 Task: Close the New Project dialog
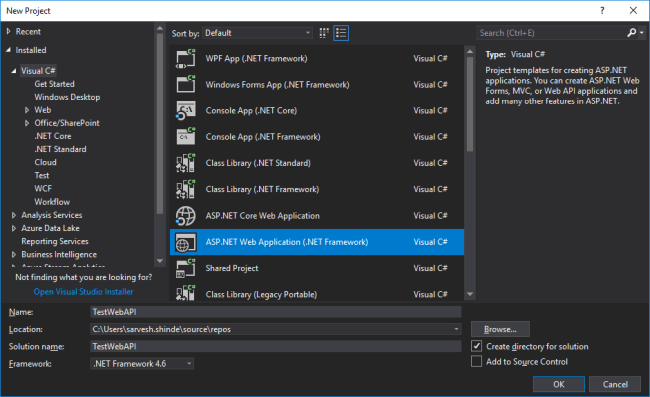pos(633,11)
